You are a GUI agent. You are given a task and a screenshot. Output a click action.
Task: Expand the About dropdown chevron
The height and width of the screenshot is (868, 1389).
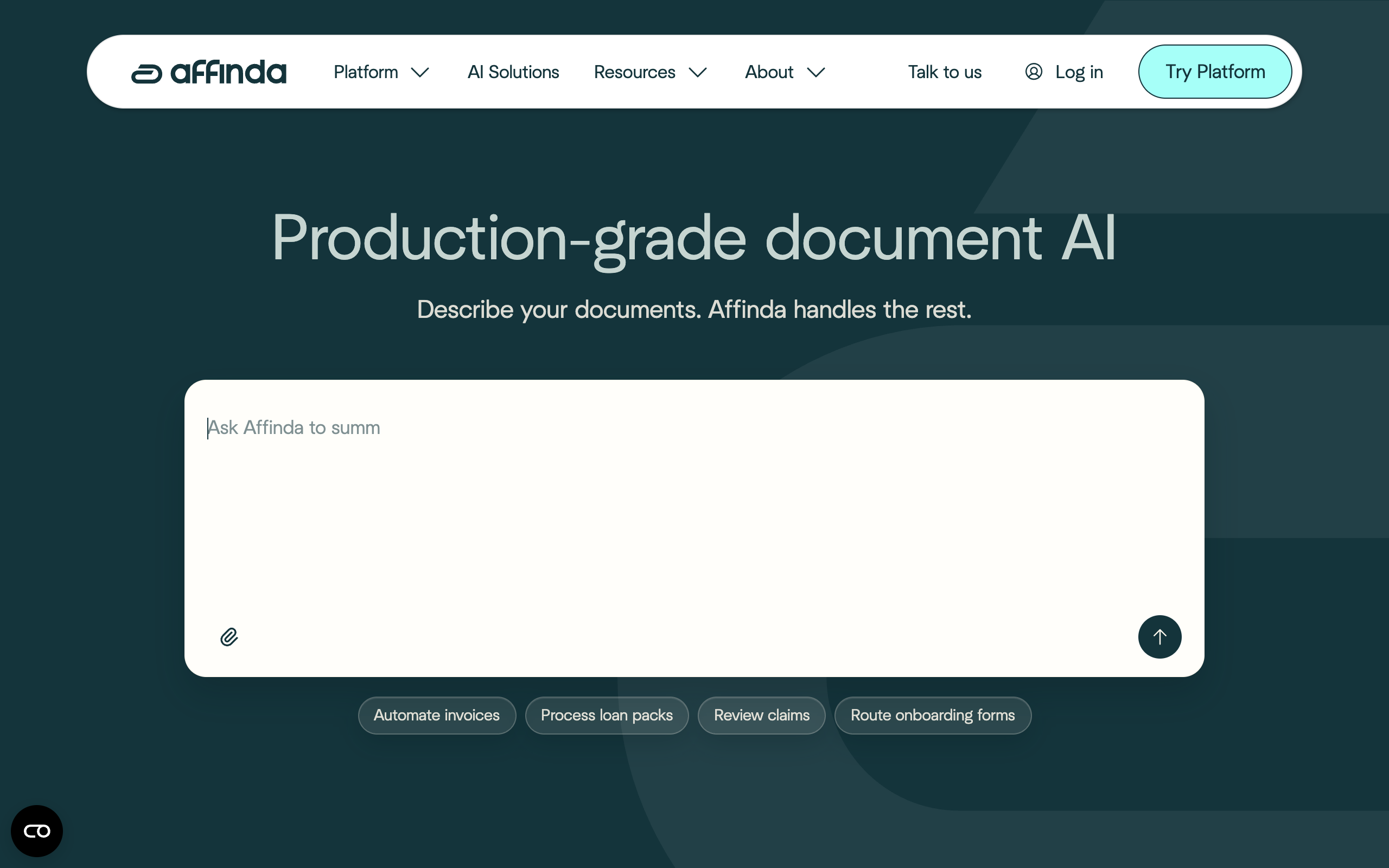(815, 72)
